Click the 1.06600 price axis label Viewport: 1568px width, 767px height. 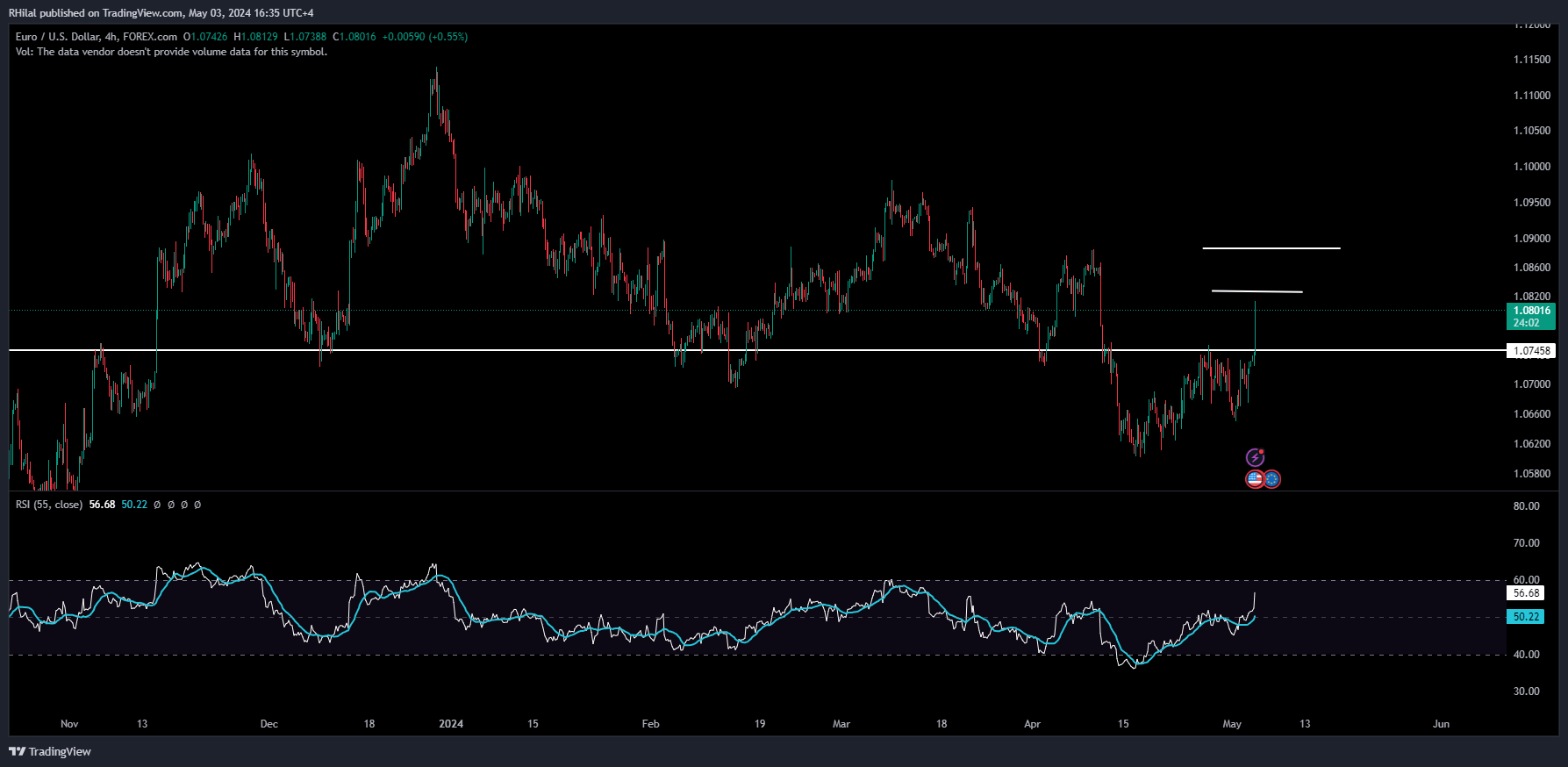[1532, 414]
